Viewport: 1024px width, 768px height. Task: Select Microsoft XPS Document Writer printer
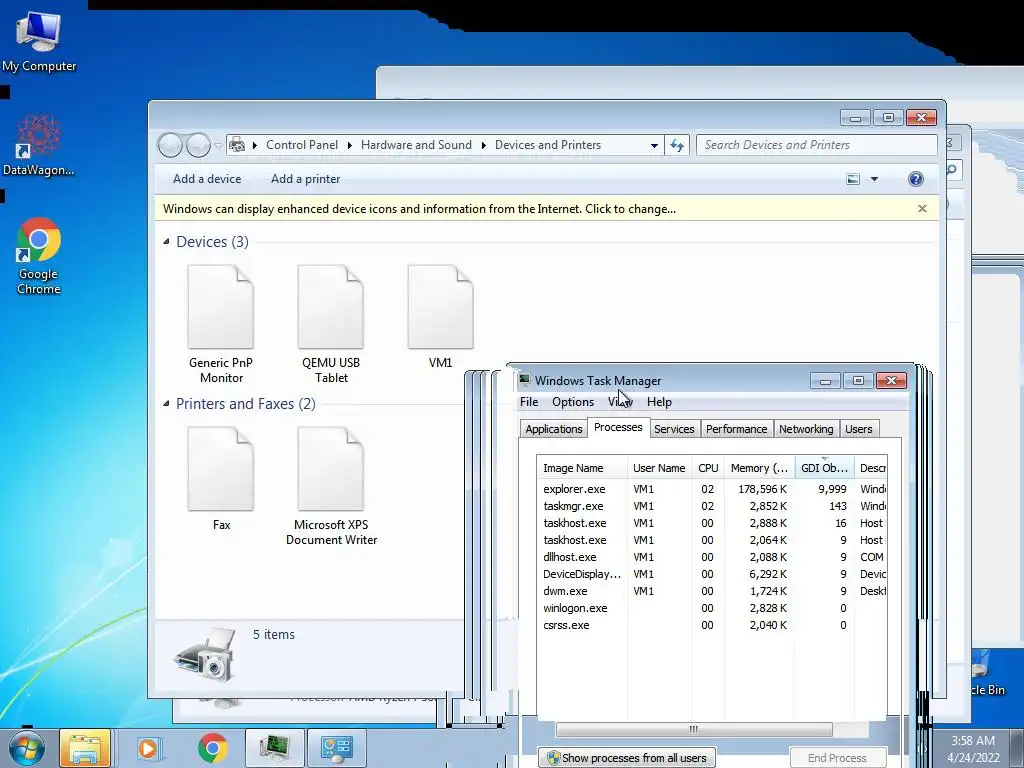coord(331,487)
